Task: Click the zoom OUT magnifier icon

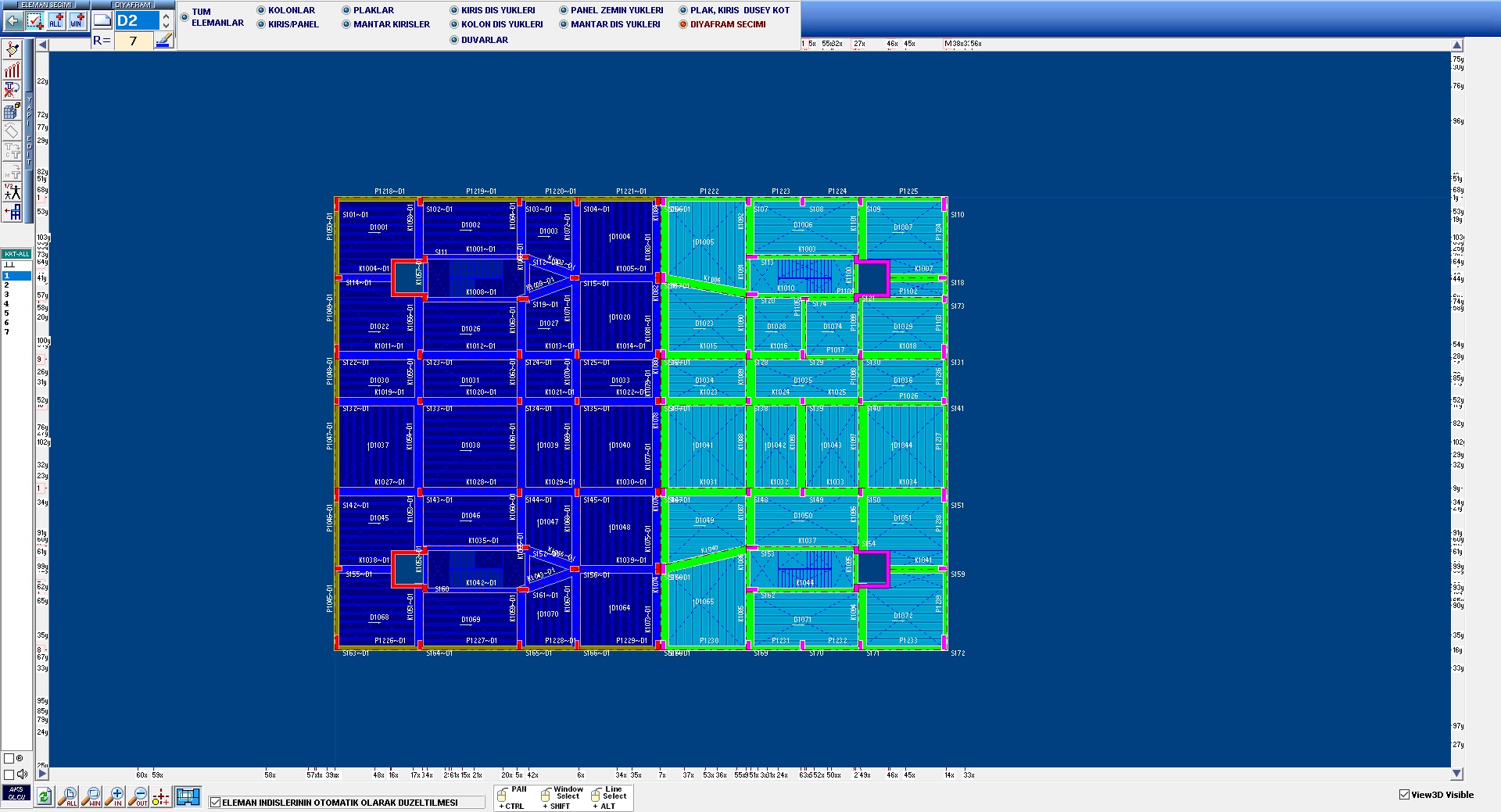Action: [138, 797]
